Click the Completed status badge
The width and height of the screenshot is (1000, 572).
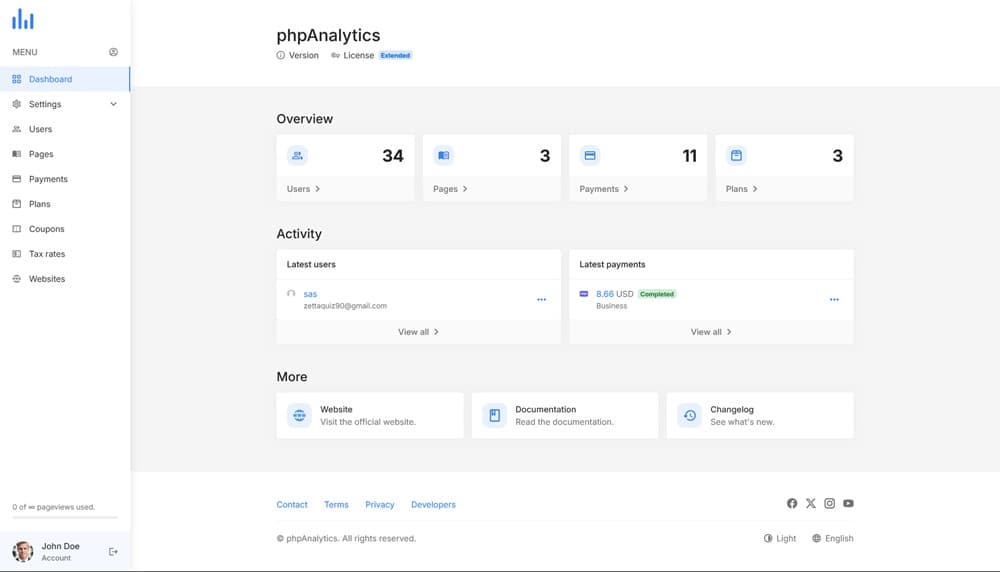[x=657, y=294]
